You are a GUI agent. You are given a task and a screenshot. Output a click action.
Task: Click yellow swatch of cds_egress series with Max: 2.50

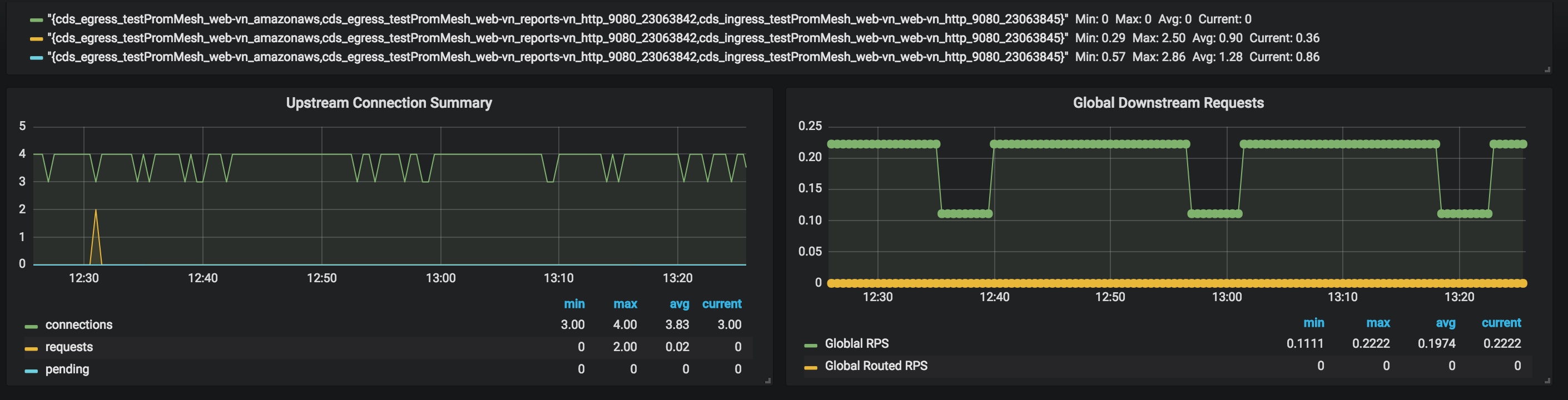click(36, 39)
